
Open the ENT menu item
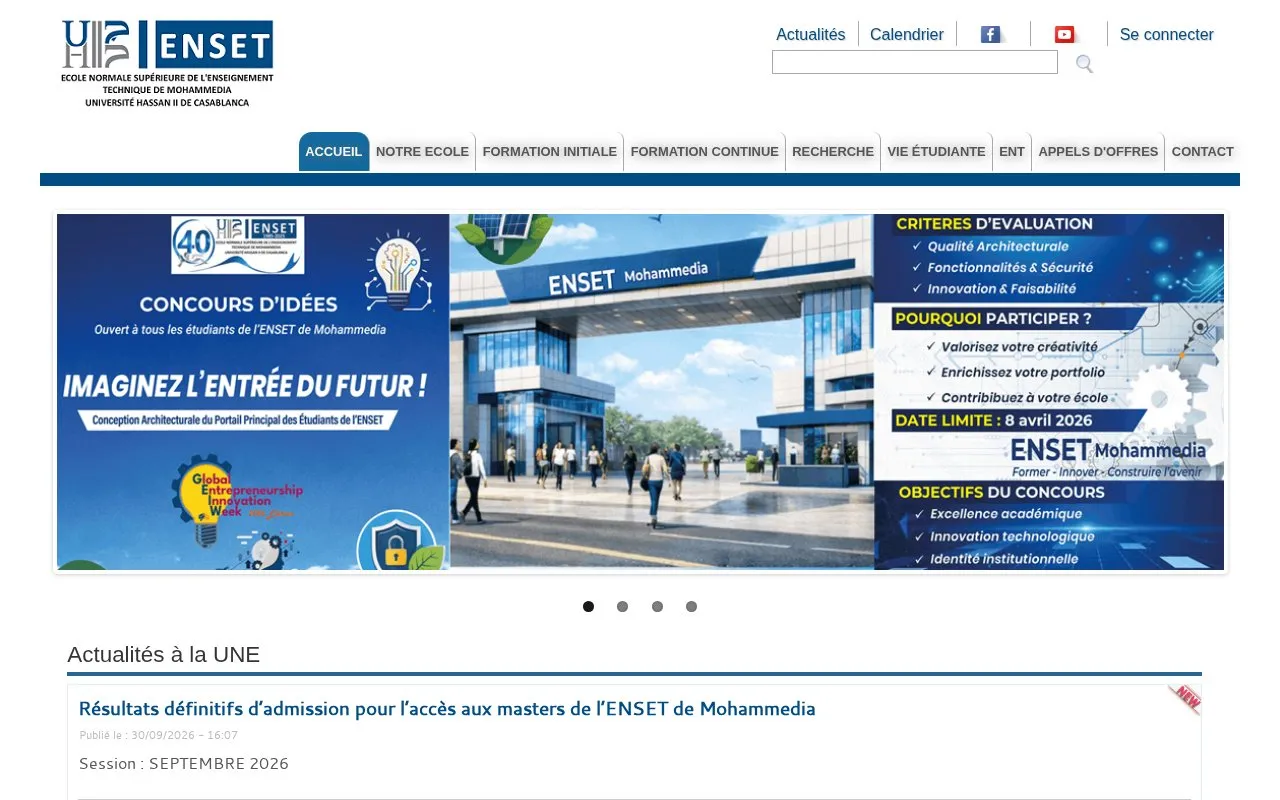point(1012,152)
